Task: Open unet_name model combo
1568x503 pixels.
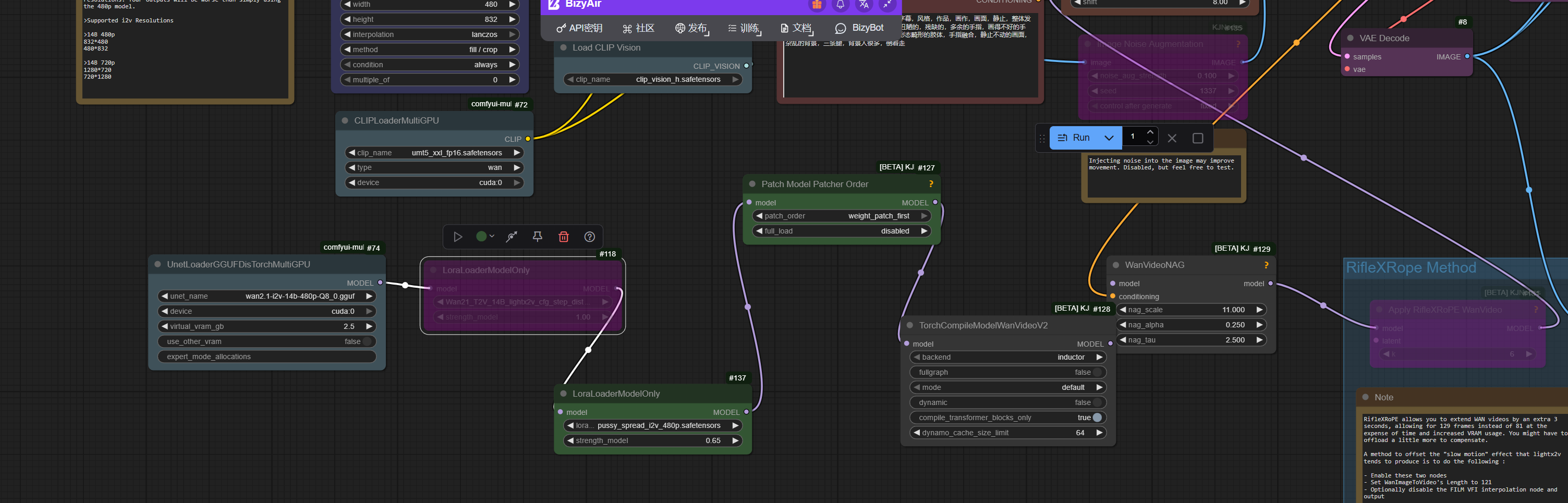Action: click(266, 296)
